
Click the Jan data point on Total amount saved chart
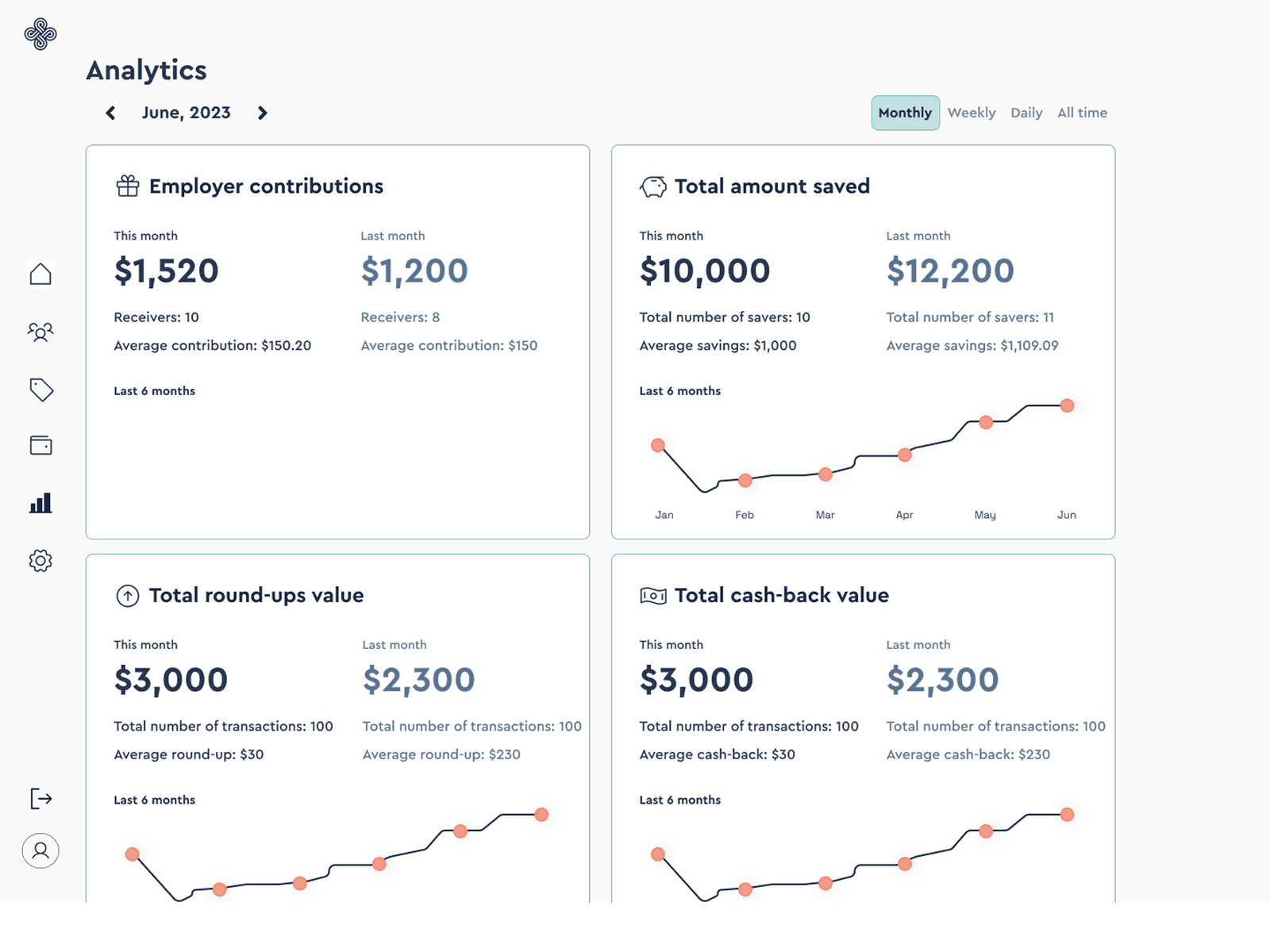658,445
